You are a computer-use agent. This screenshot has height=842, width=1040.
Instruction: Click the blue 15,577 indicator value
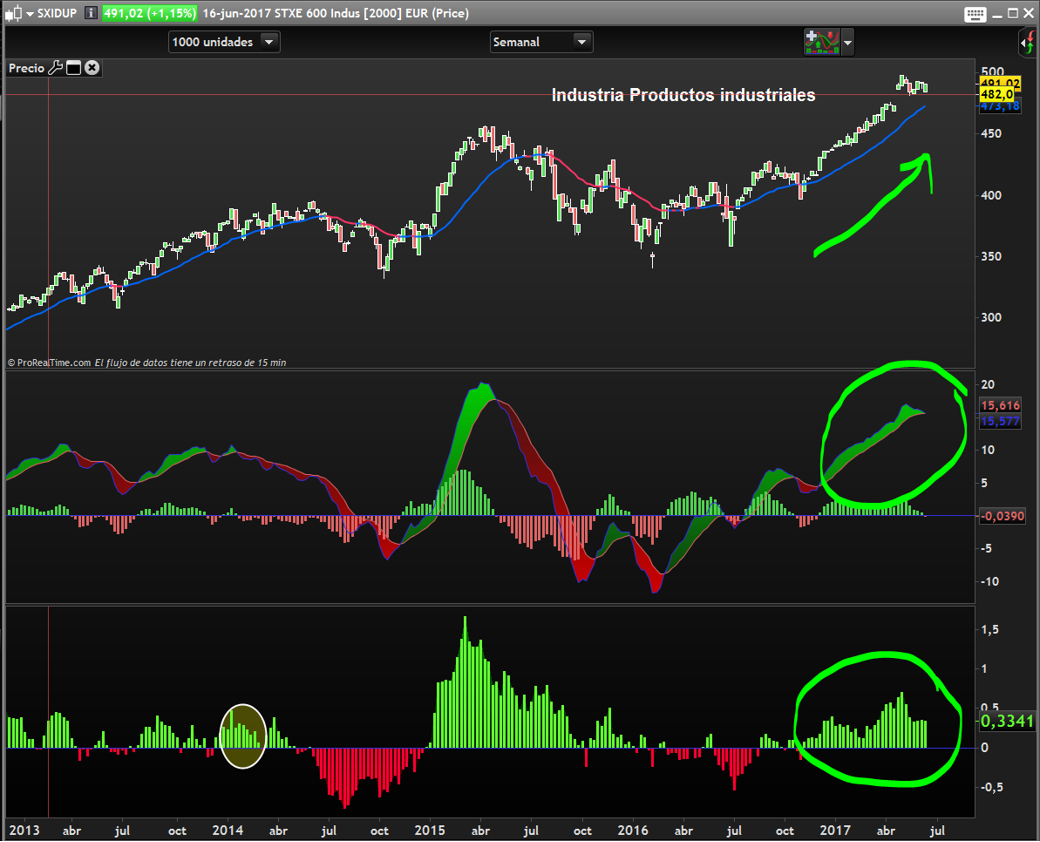(1000, 421)
